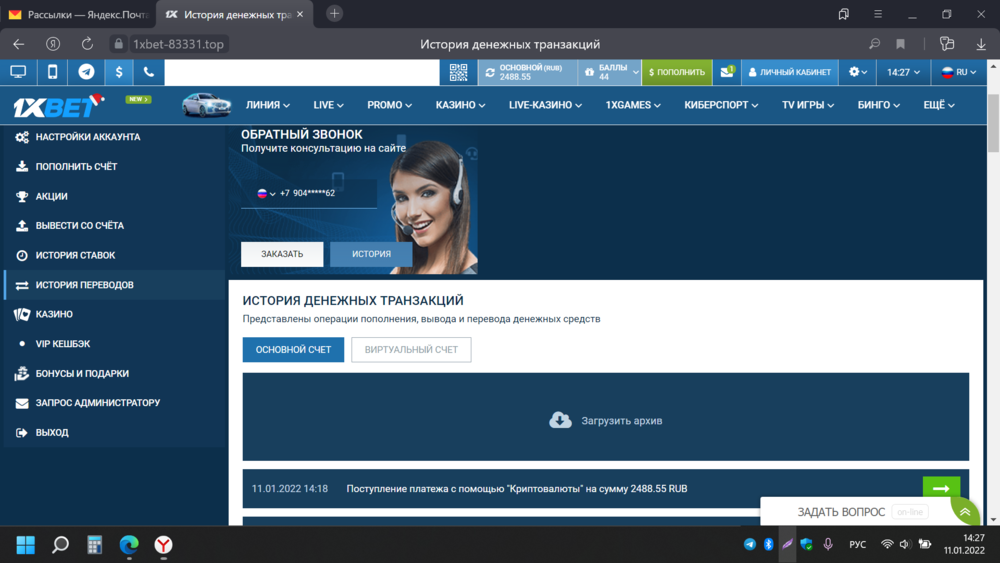Open the Telegram icon in site toolbar

point(86,72)
